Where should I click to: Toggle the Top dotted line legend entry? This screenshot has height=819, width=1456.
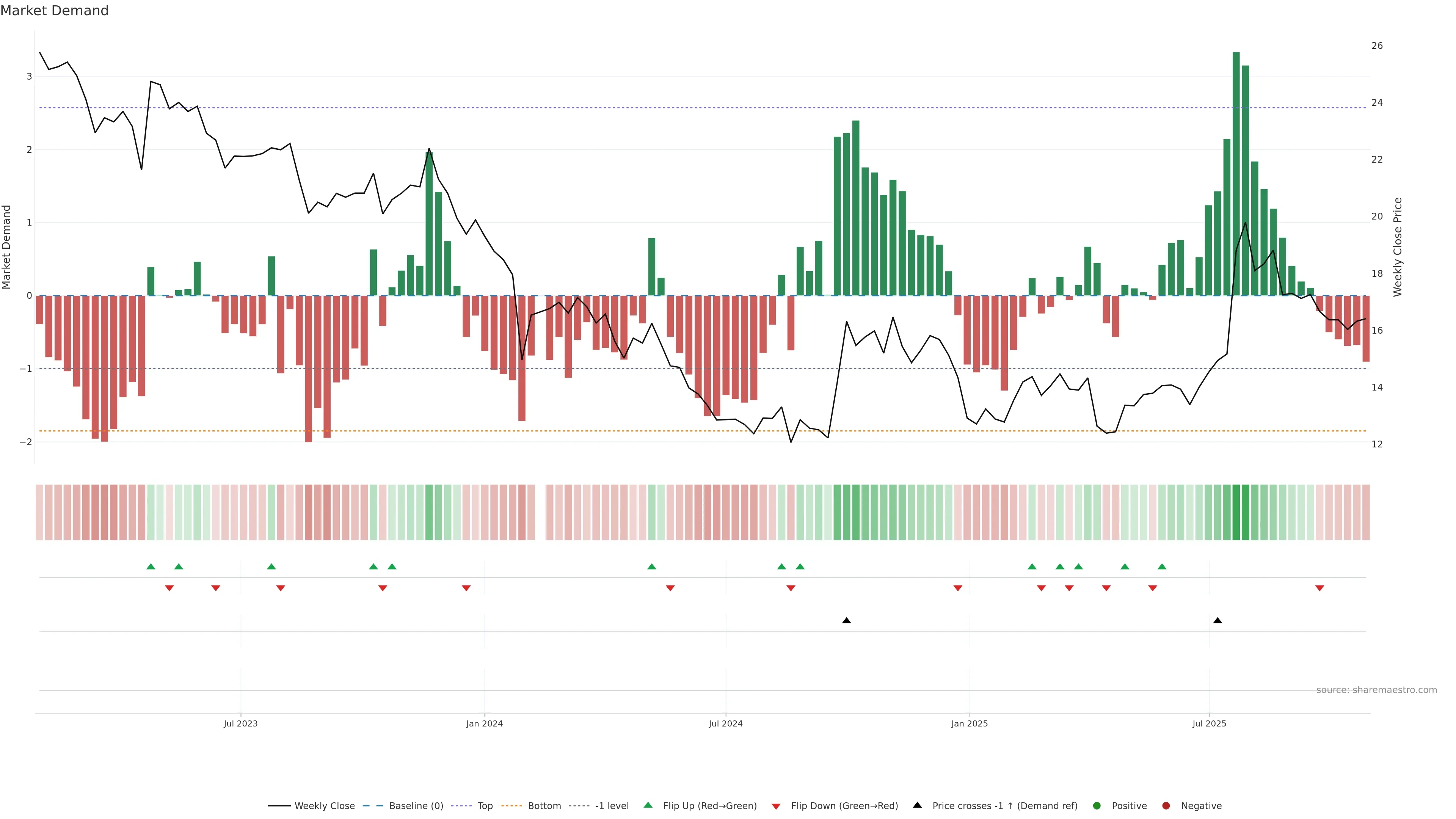coord(485,805)
